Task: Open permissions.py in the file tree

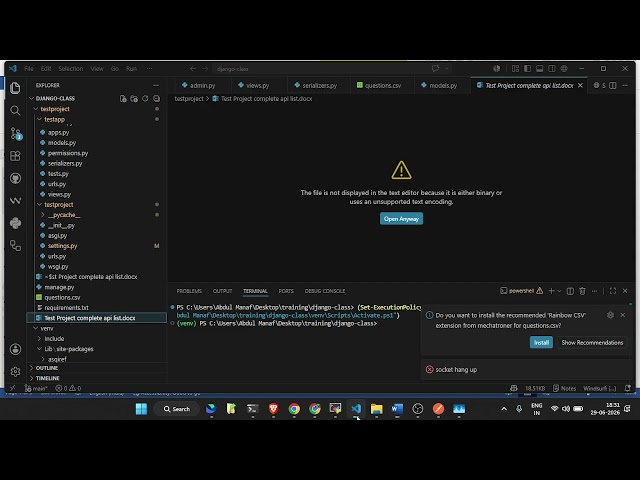Action: pos(67,153)
